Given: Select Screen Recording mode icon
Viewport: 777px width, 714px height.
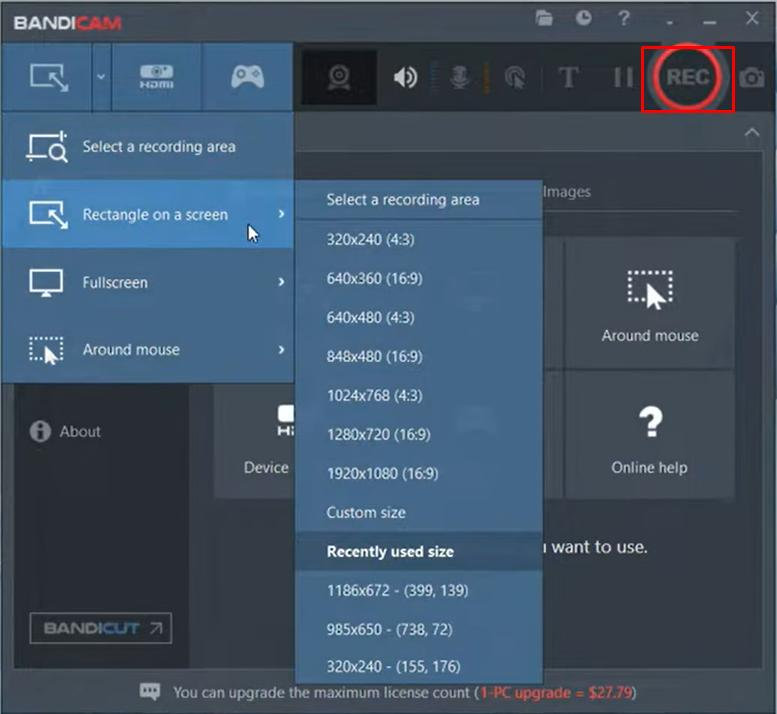Looking at the screenshot, I should tap(49, 77).
